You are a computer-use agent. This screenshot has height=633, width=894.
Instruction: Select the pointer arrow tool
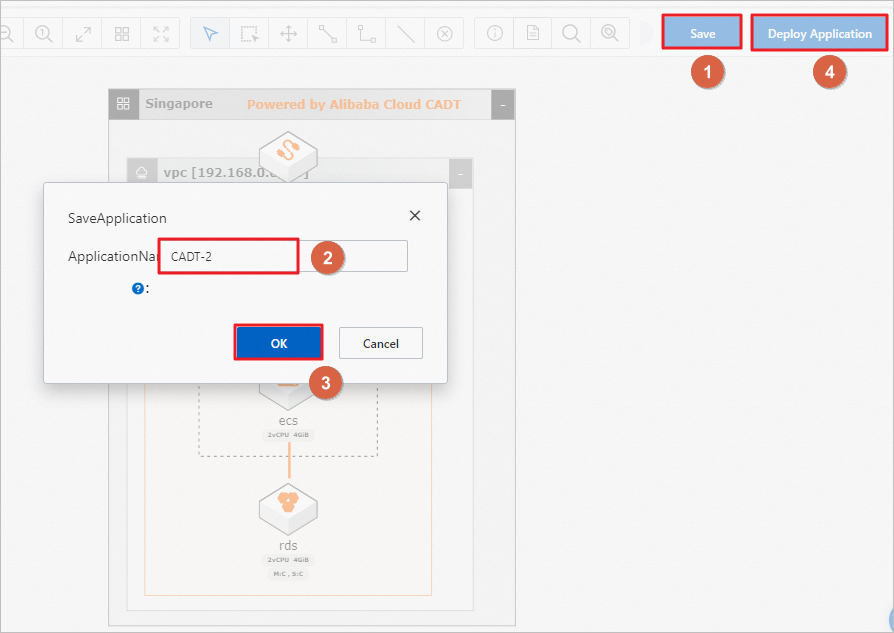point(210,34)
